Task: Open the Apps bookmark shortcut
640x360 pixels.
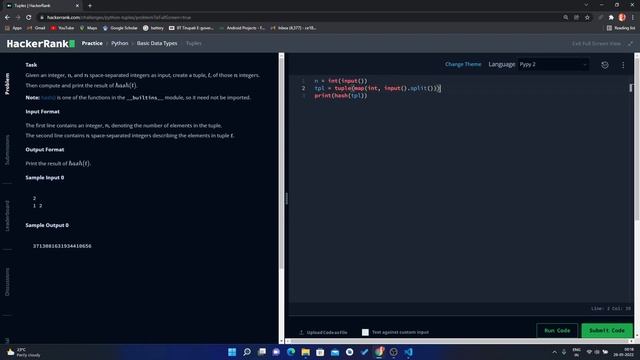Action: click(x=13, y=28)
